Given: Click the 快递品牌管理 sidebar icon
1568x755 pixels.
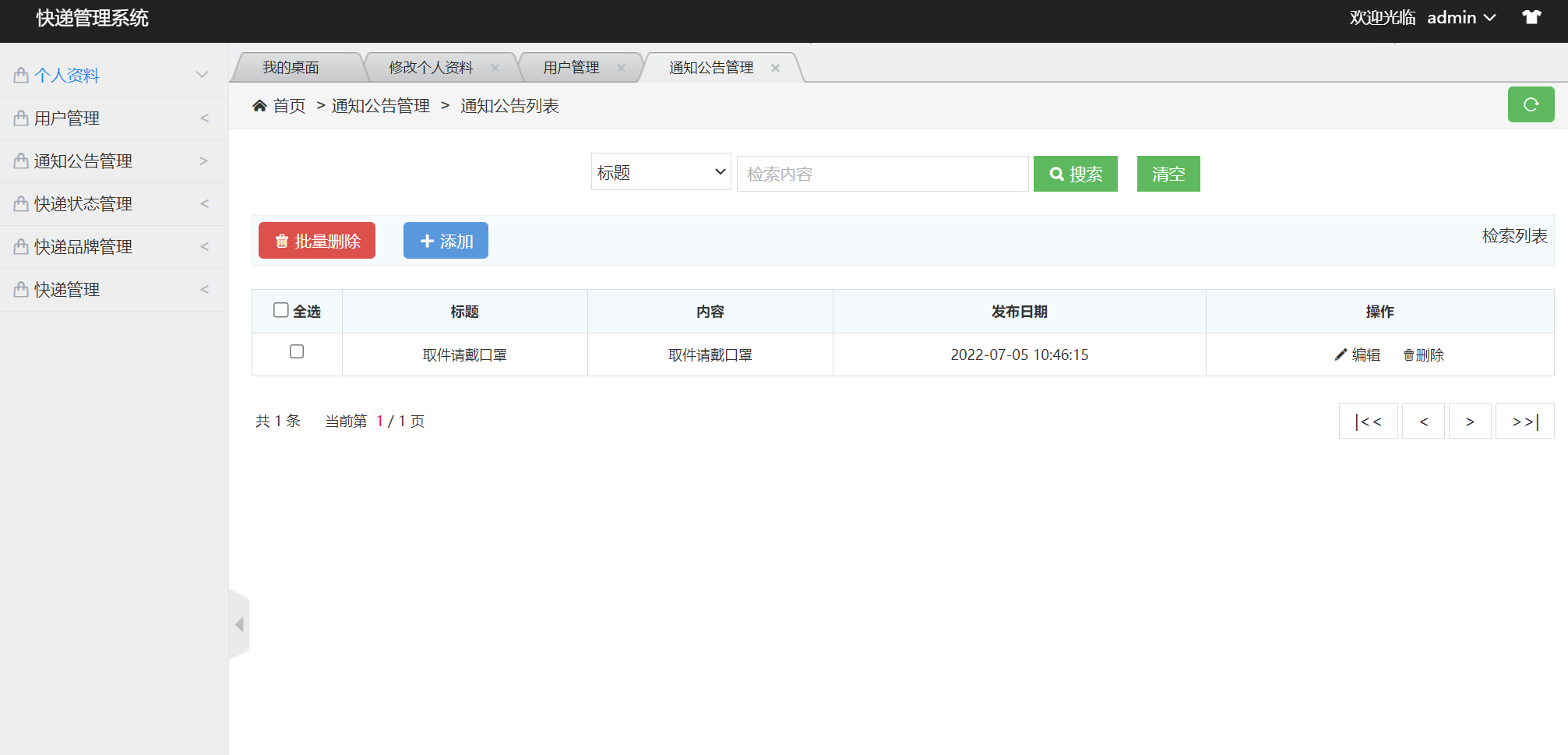Looking at the screenshot, I should (x=19, y=246).
